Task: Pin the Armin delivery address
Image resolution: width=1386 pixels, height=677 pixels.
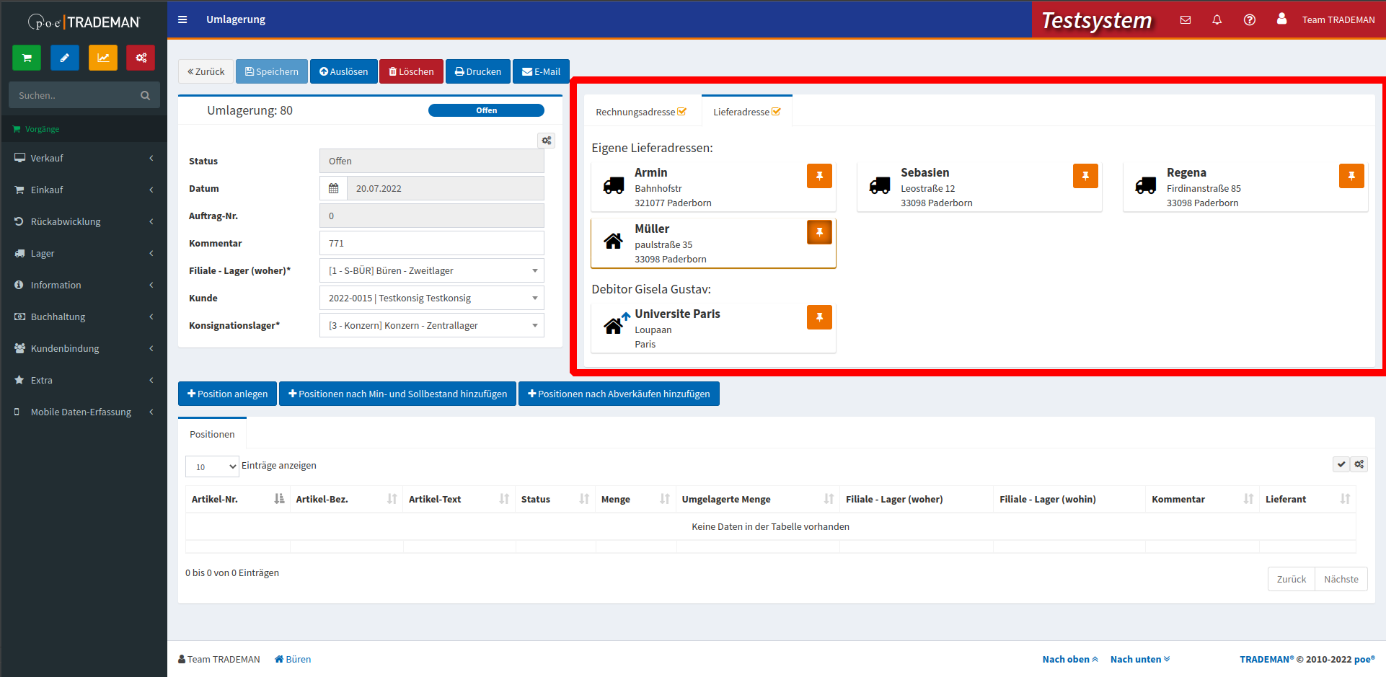Action: pyautogui.click(x=819, y=176)
